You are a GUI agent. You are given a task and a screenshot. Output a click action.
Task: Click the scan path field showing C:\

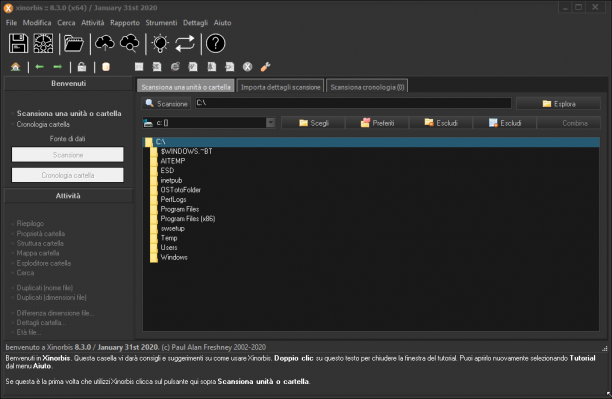353,103
